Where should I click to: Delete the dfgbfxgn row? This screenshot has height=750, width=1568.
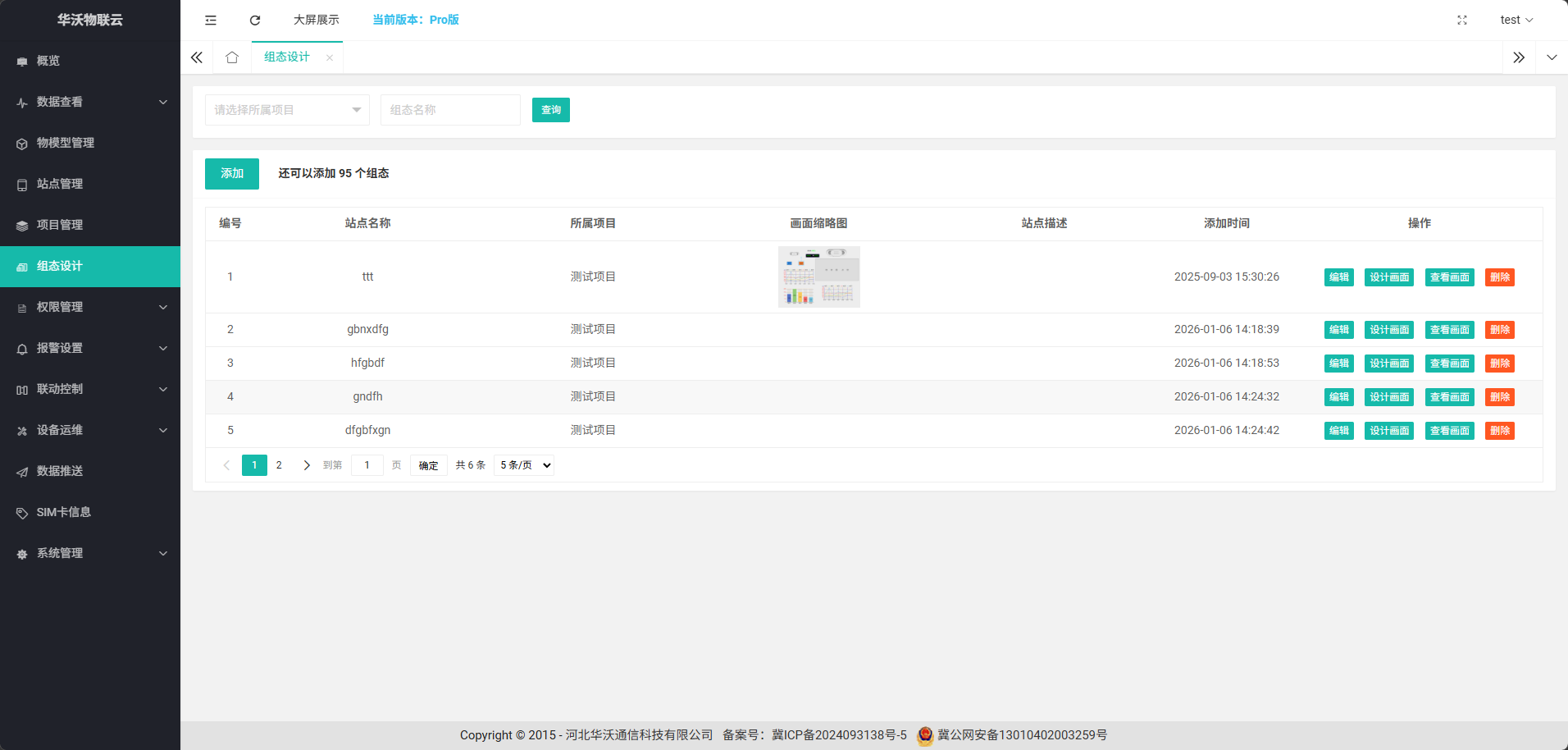point(1499,431)
